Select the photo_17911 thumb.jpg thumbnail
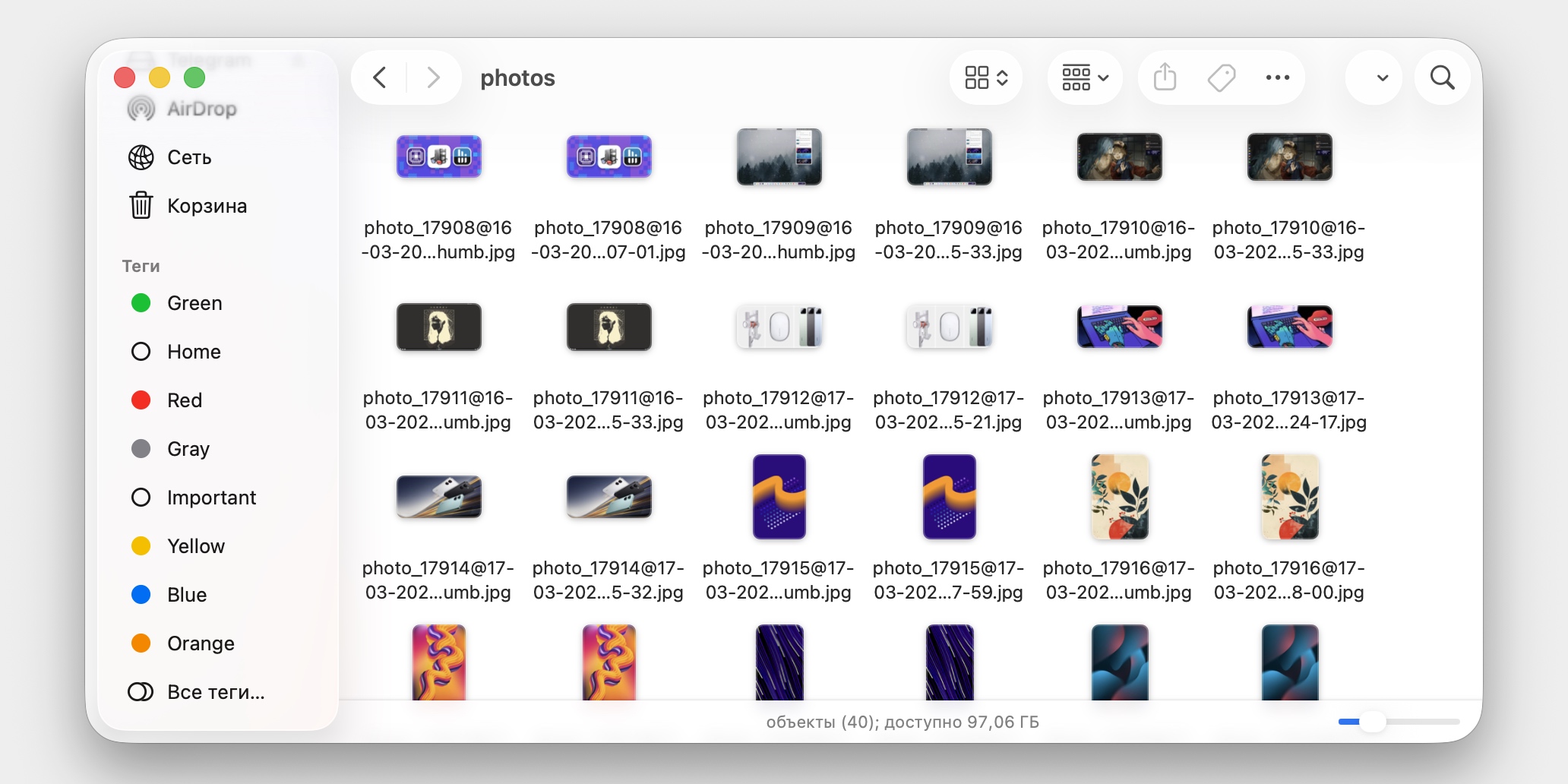1568x784 pixels. [438, 327]
